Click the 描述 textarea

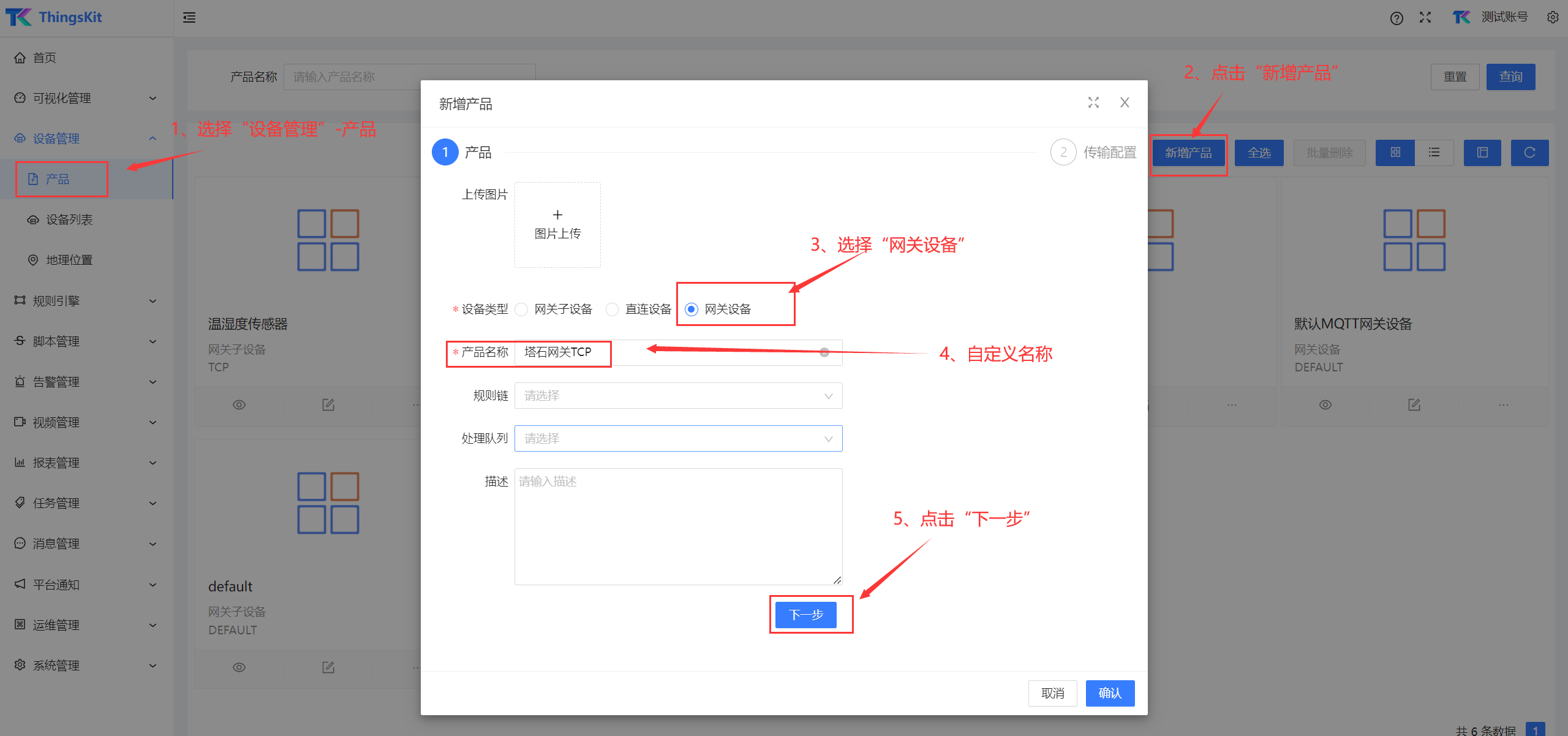pos(679,526)
